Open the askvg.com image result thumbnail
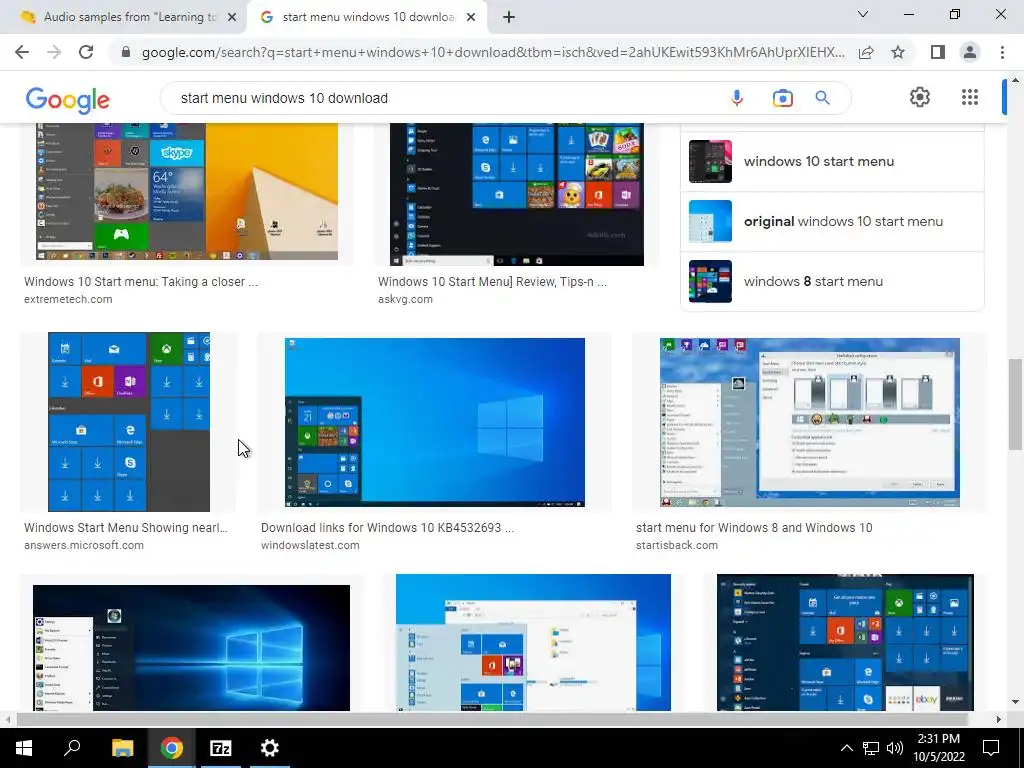Screen dimensions: 1024x768 [517, 194]
